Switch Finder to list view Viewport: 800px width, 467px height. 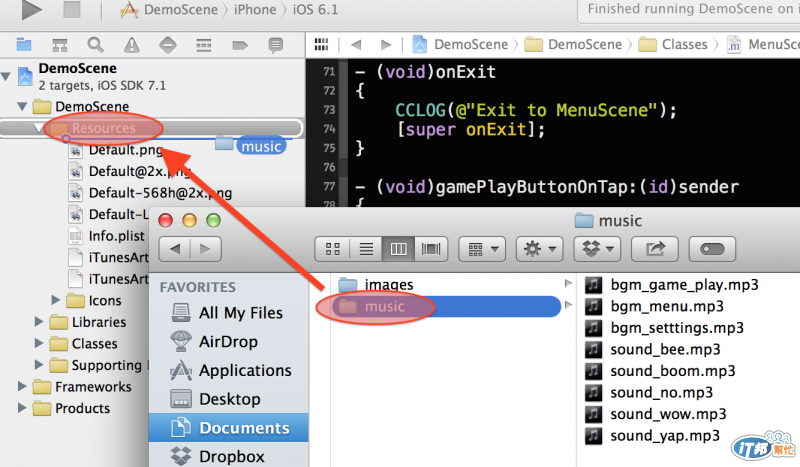click(x=366, y=249)
